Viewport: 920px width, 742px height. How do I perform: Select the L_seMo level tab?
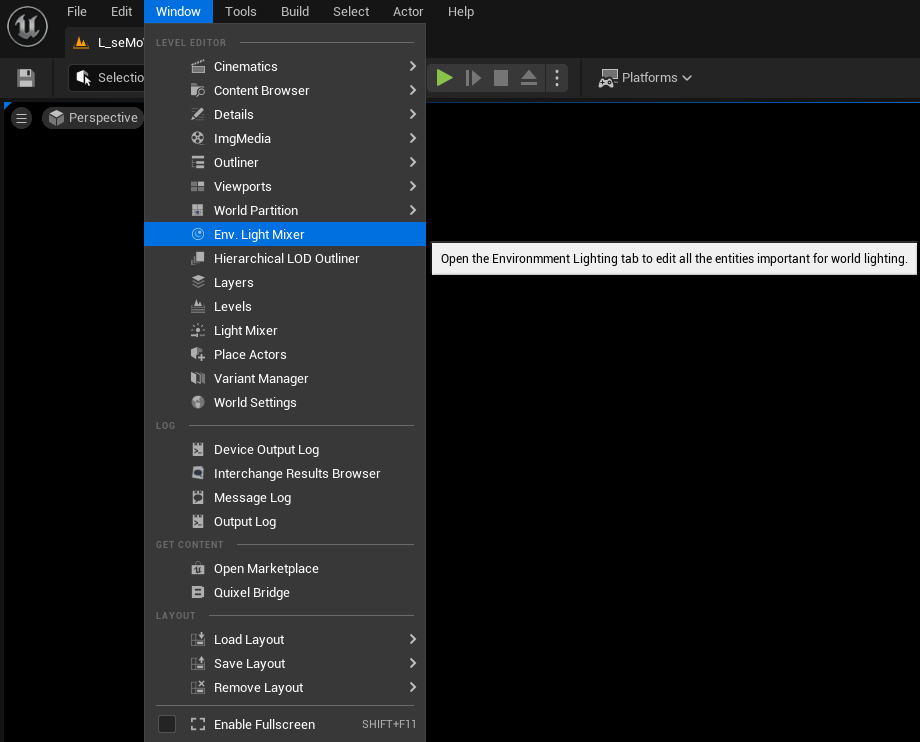point(106,43)
